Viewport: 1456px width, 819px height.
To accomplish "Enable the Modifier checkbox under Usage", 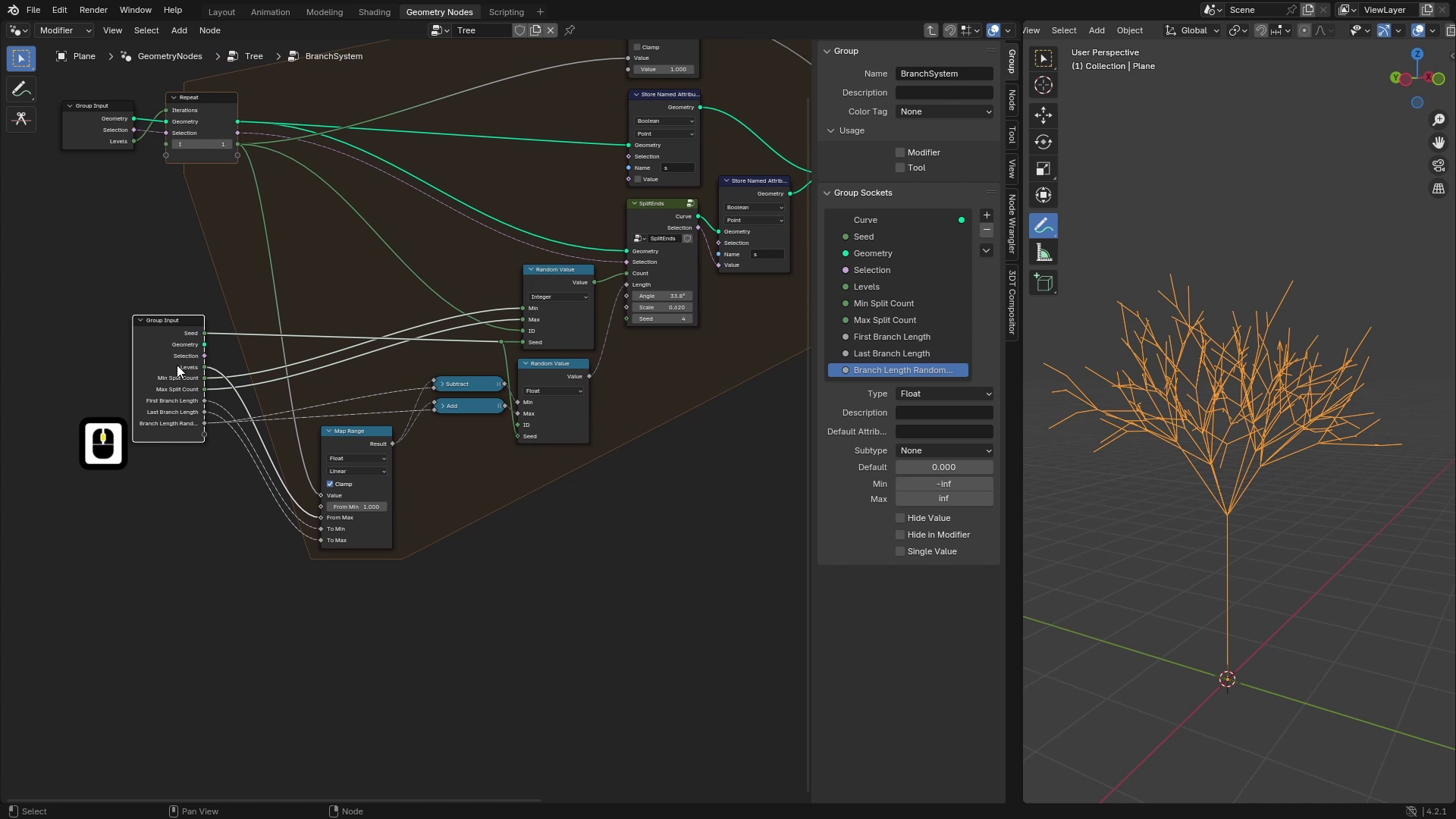I will (899, 152).
